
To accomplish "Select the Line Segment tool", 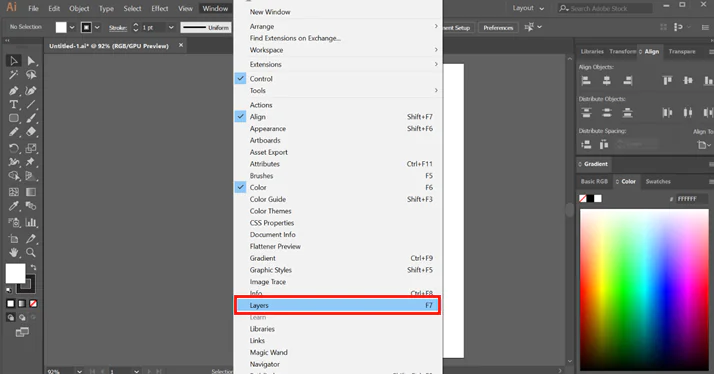I will click(x=31, y=104).
